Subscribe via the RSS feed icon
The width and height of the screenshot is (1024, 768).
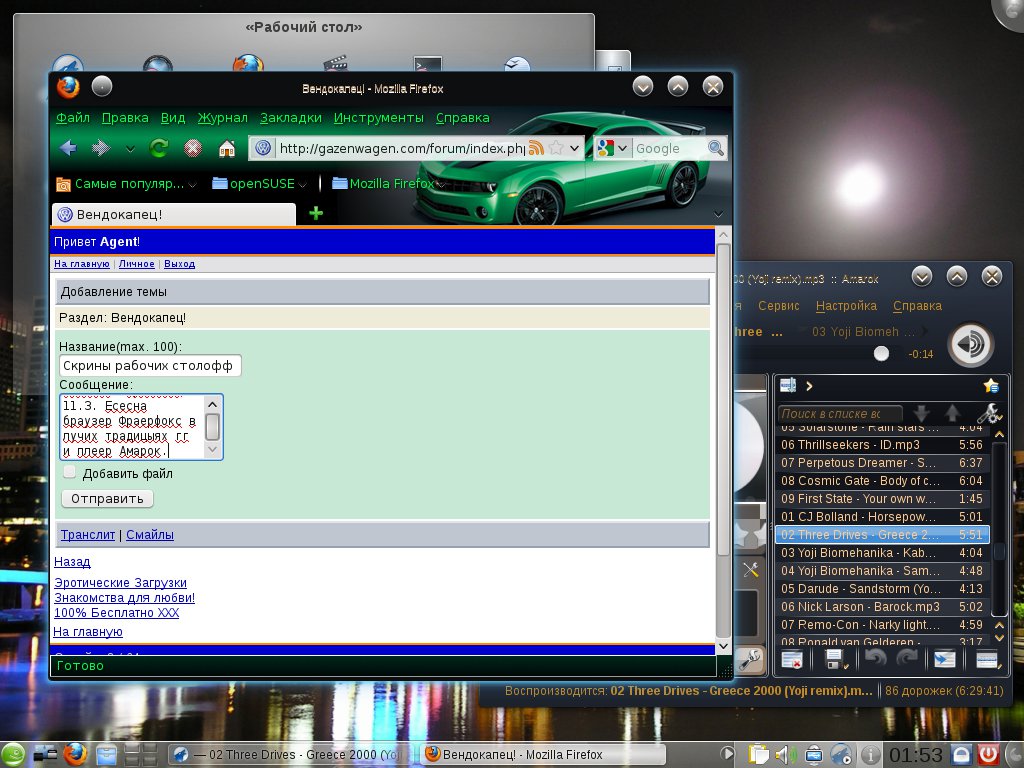(536, 148)
